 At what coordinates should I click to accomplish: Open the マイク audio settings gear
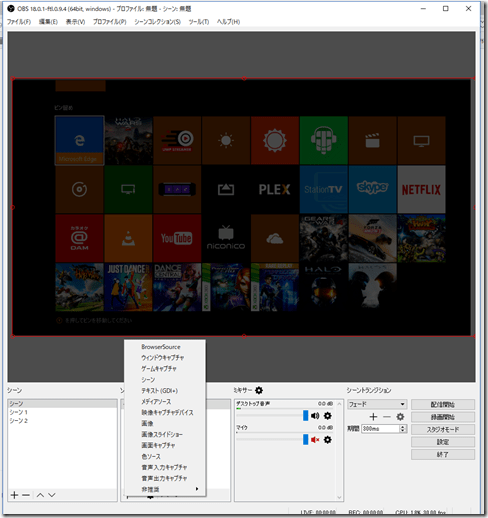328,440
